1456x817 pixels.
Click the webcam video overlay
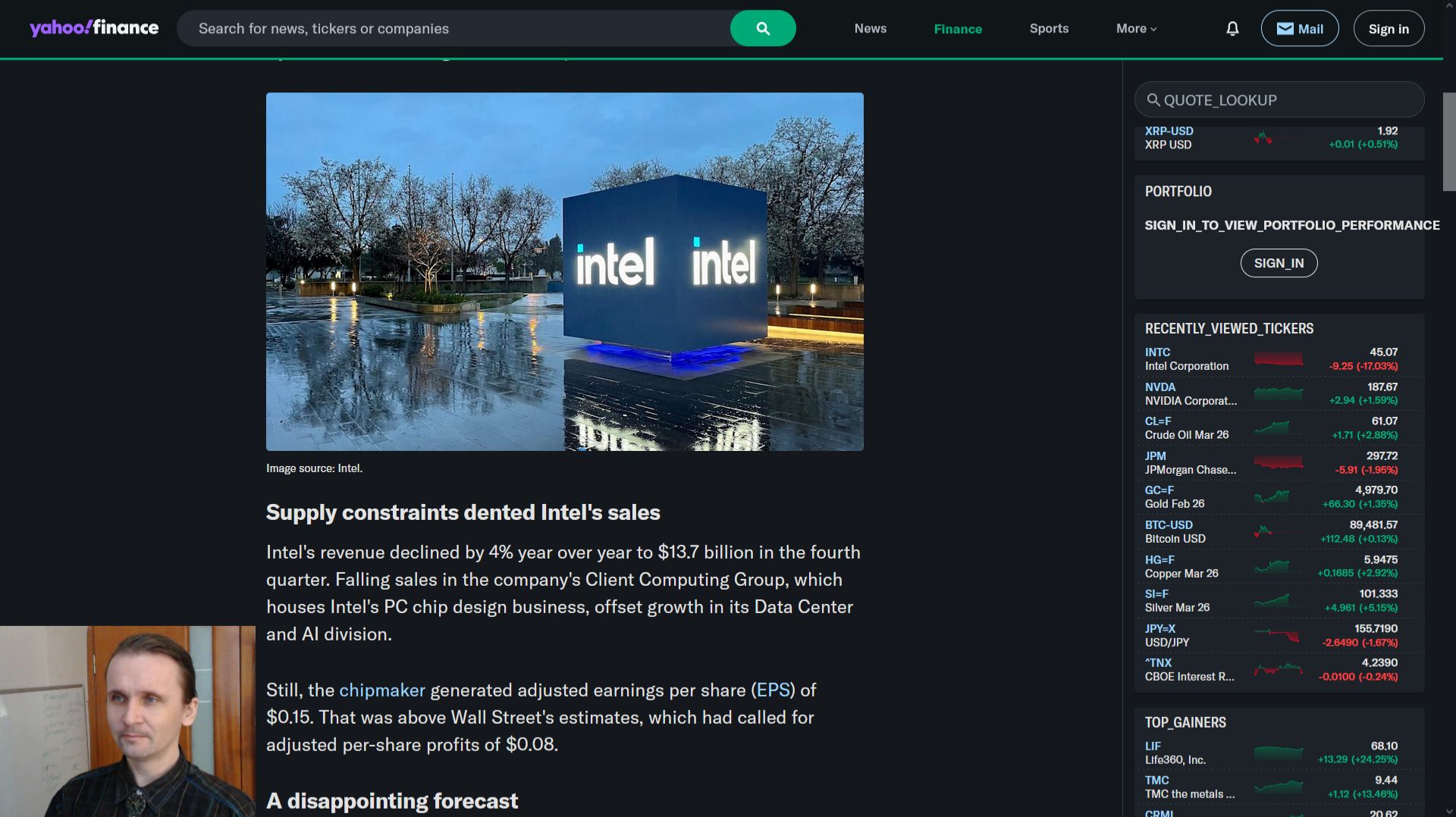127,722
